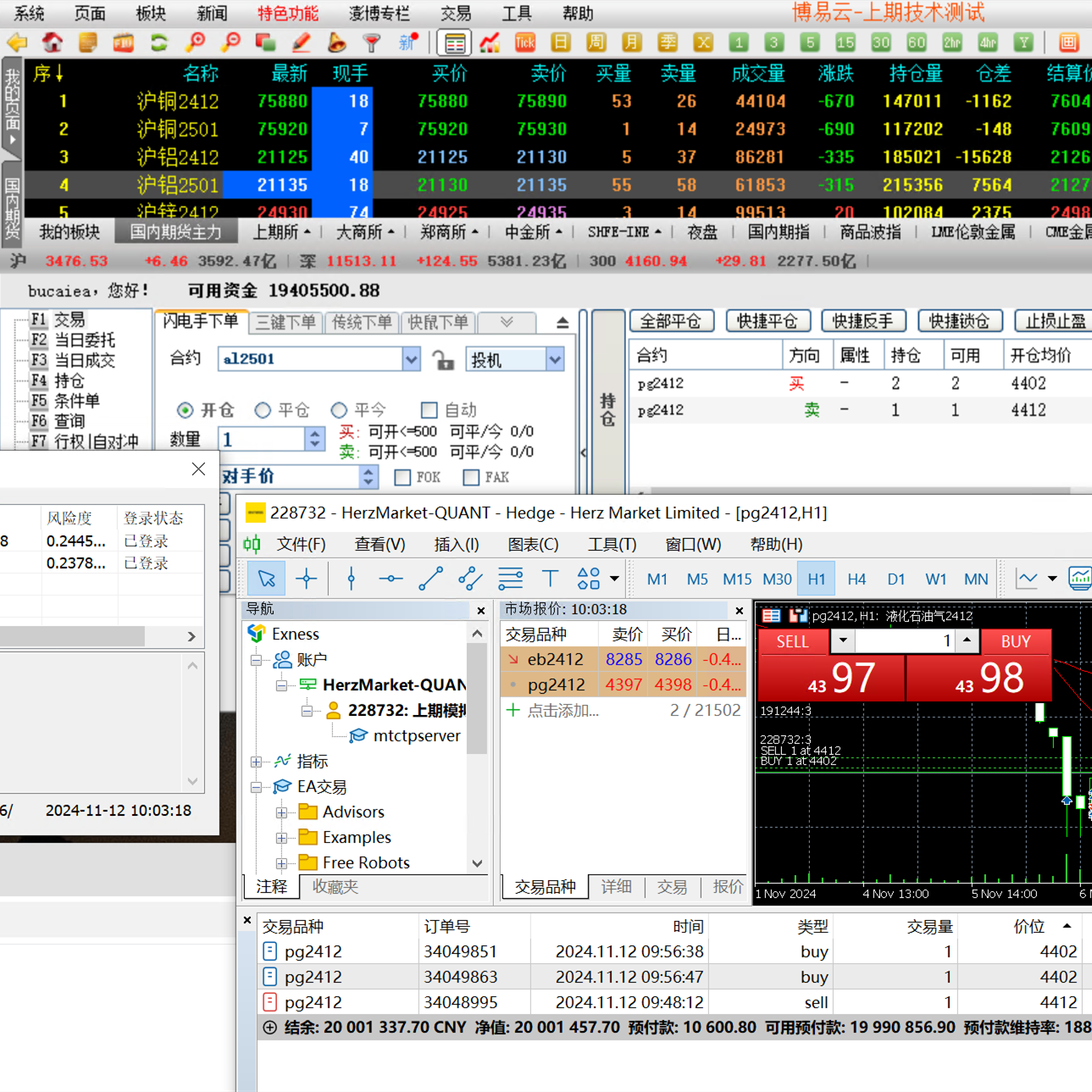Select the trendline drawing tool

pos(430,579)
